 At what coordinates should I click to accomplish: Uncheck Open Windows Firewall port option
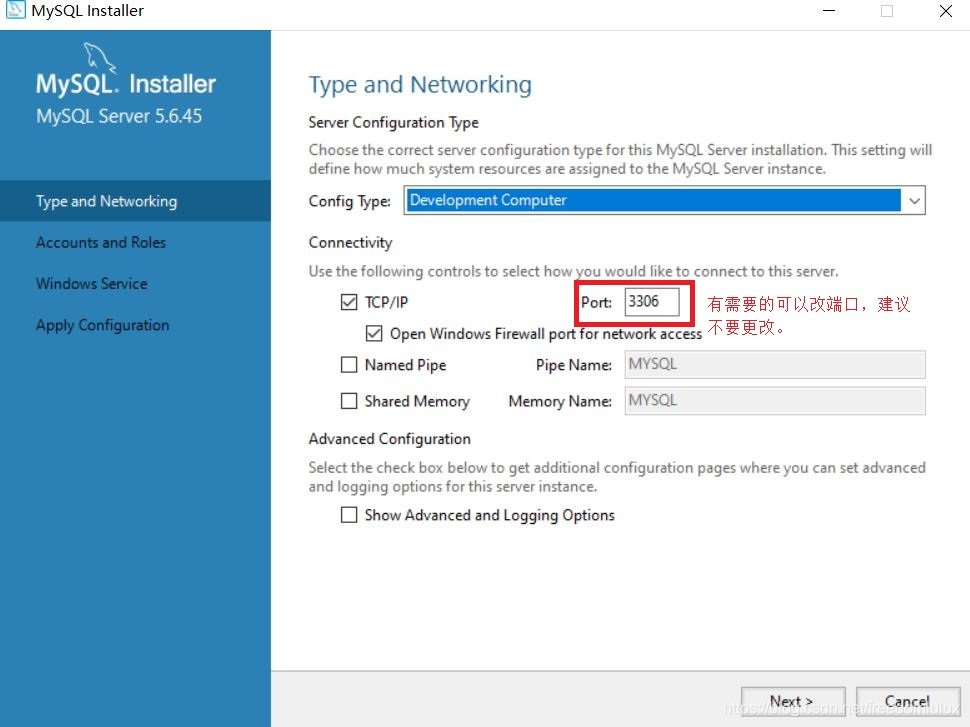pos(374,333)
